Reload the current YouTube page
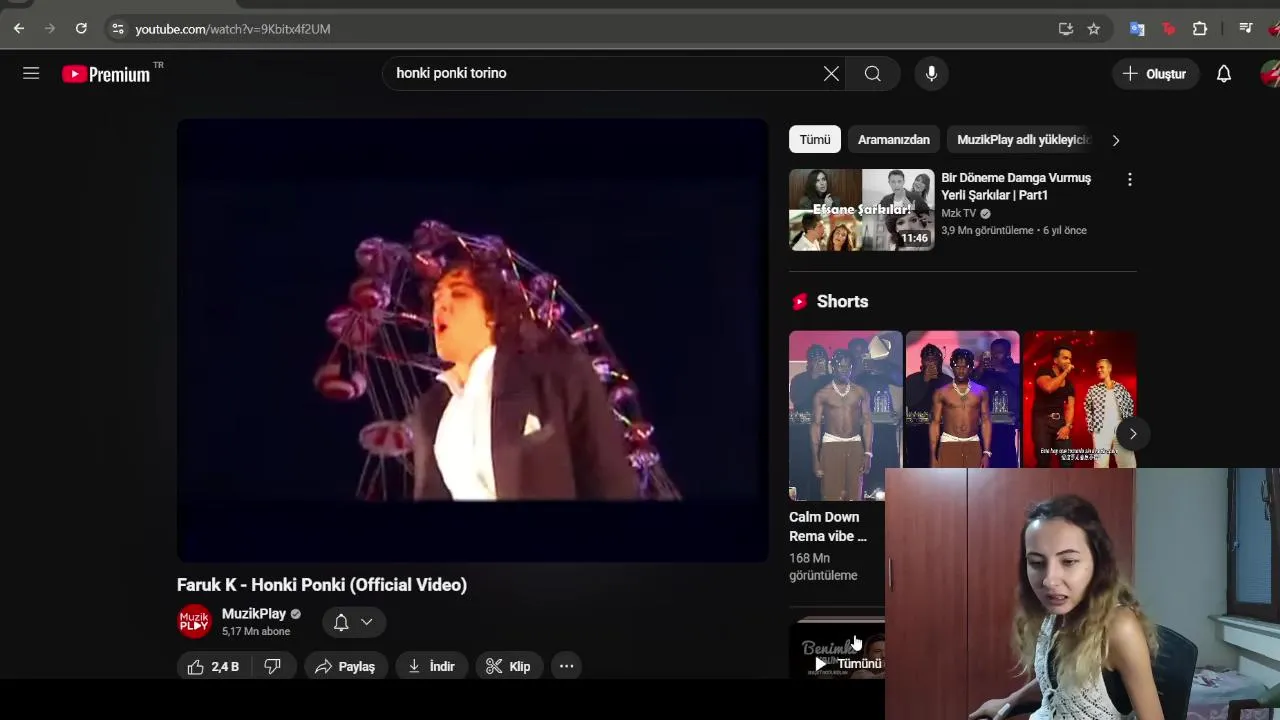1280x720 pixels. click(x=81, y=29)
